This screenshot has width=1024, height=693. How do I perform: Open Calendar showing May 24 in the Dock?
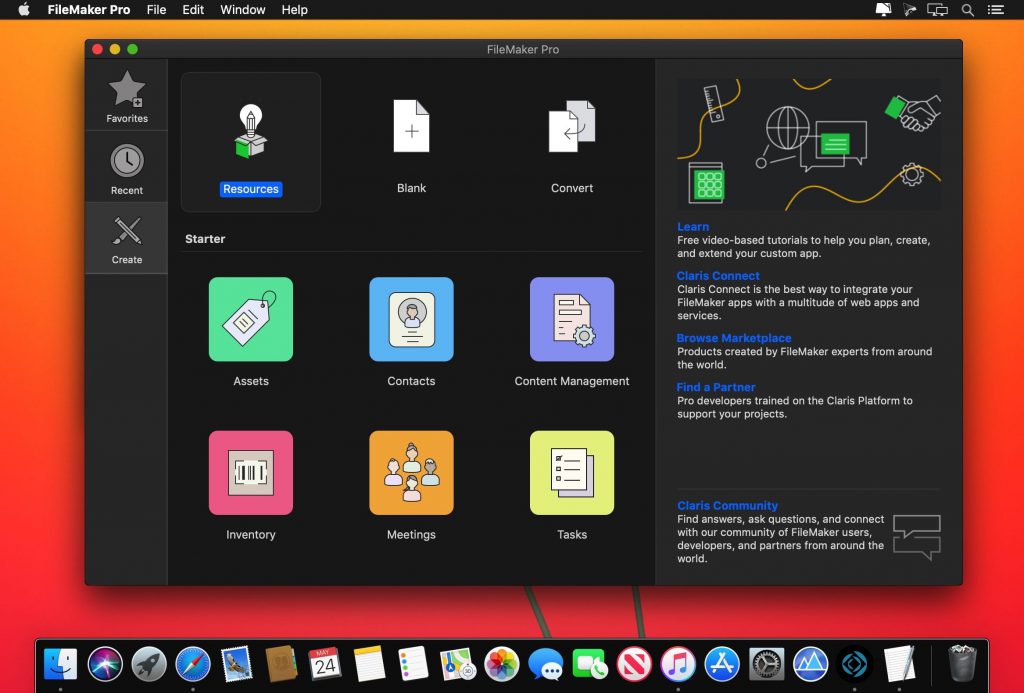pyautogui.click(x=325, y=662)
